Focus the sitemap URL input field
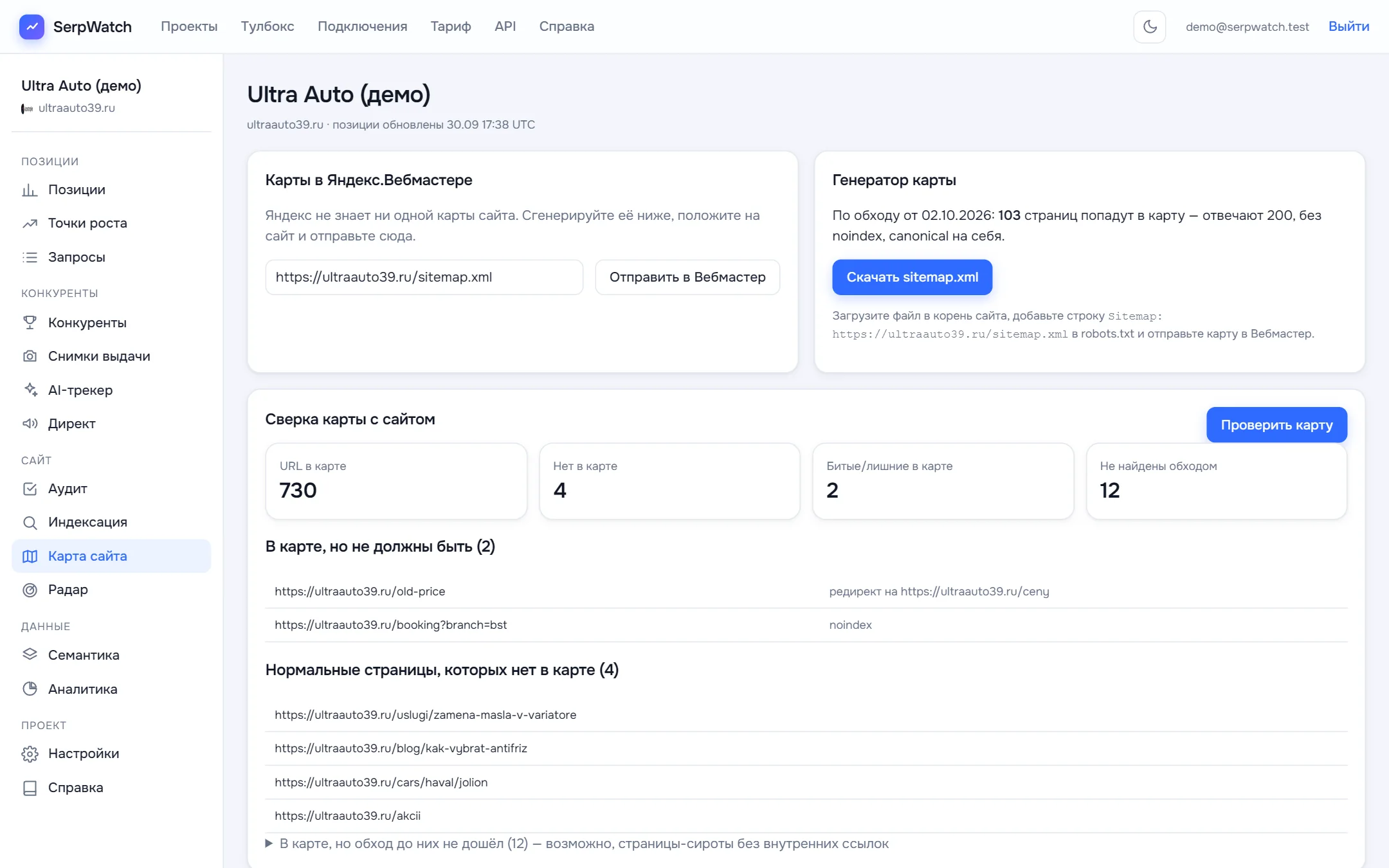1389x868 pixels. pyautogui.click(x=424, y=277)
